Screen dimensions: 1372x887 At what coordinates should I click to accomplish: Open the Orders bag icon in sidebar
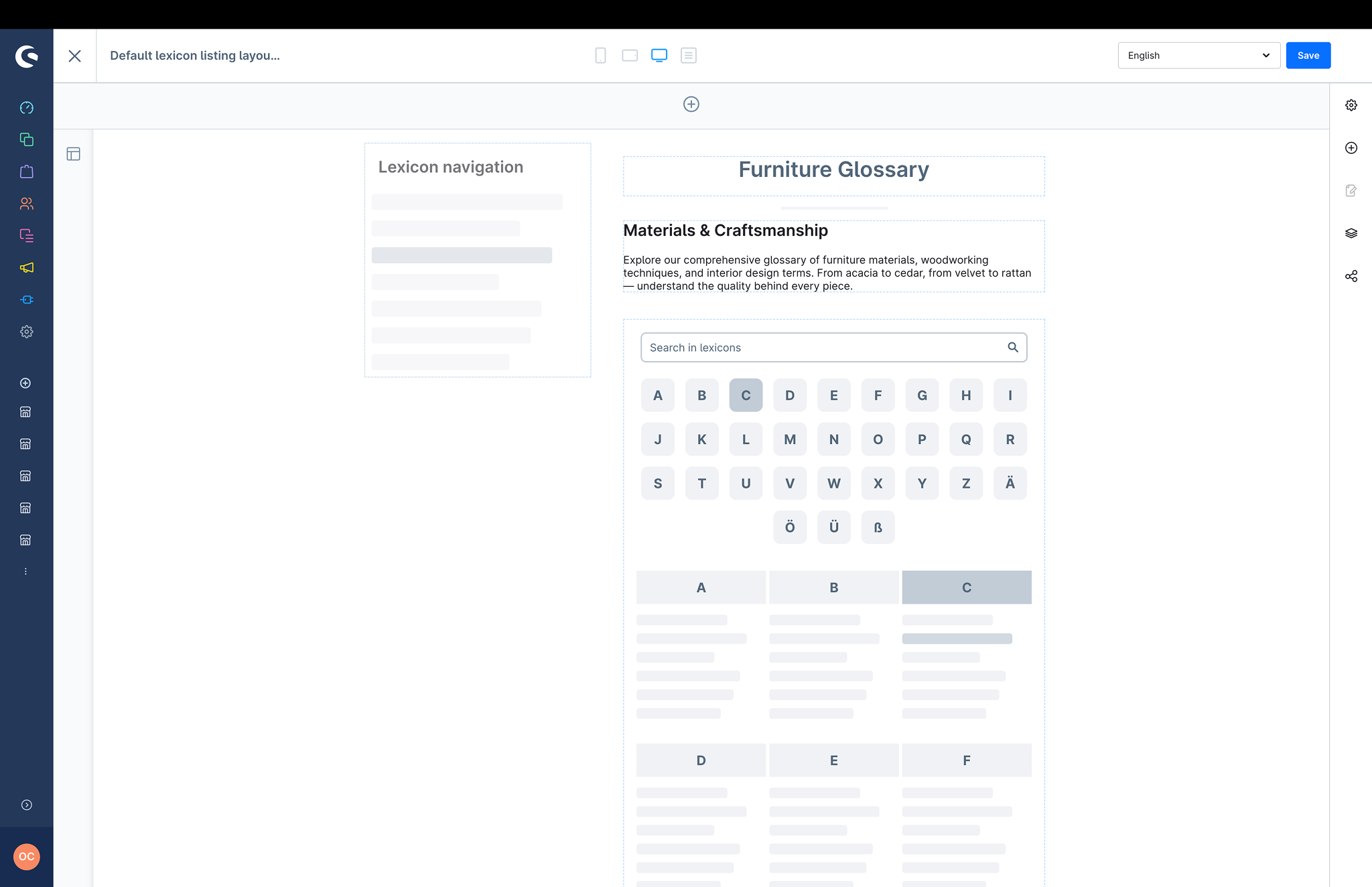click(x=27, y=172)
